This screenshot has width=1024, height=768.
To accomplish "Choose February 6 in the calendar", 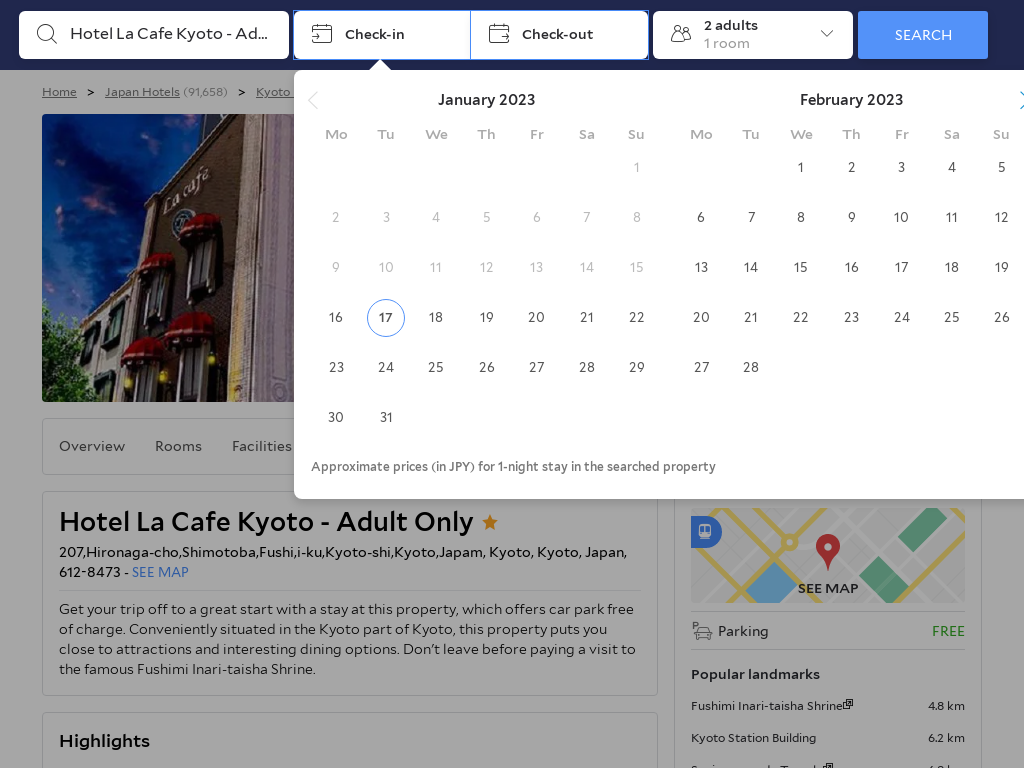I will (701, 217).
